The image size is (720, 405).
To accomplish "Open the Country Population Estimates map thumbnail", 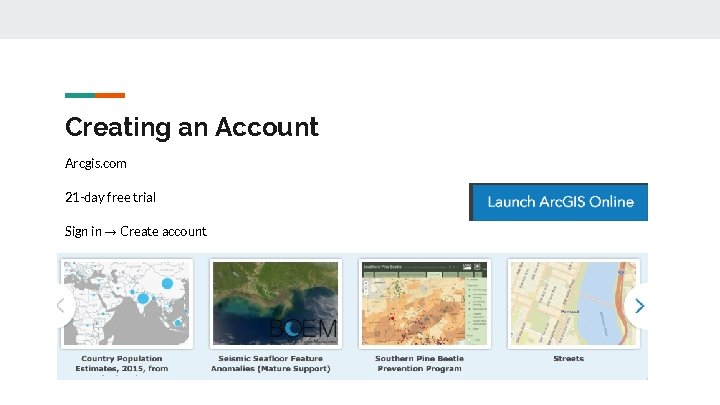I will pos(127,304).
